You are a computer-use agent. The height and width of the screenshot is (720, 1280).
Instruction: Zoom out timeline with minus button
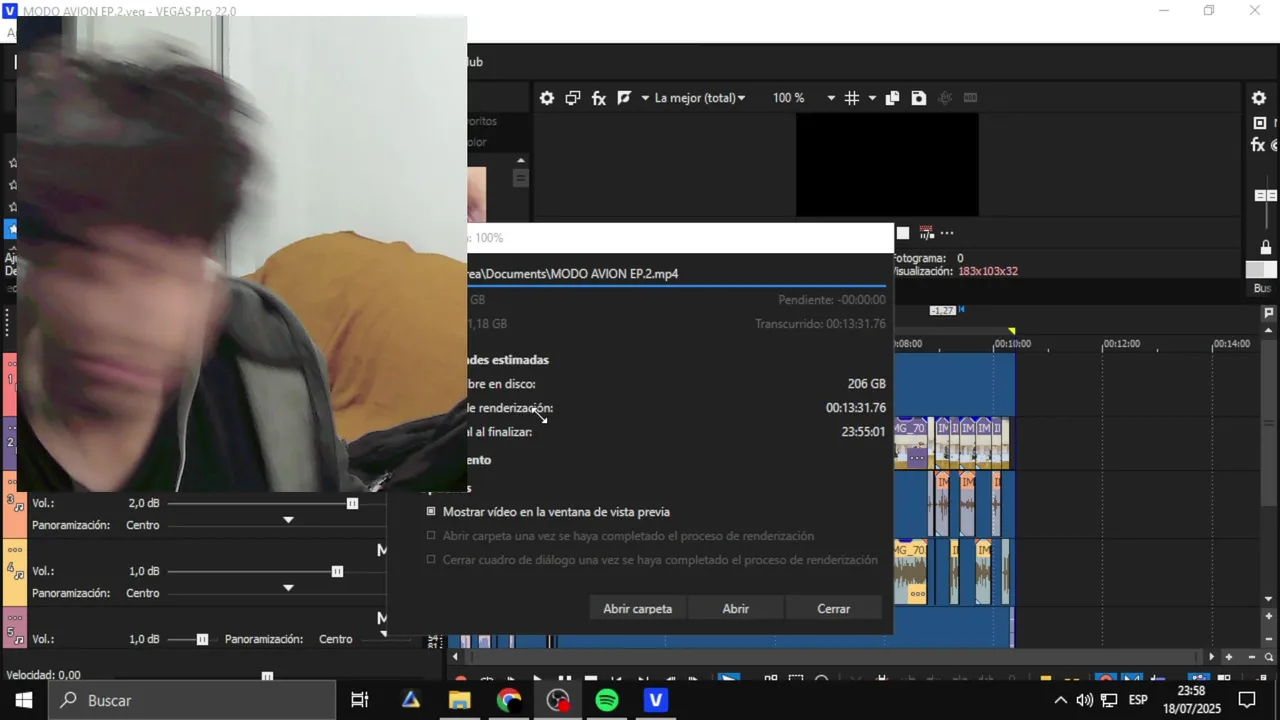tap(1251, 657)
